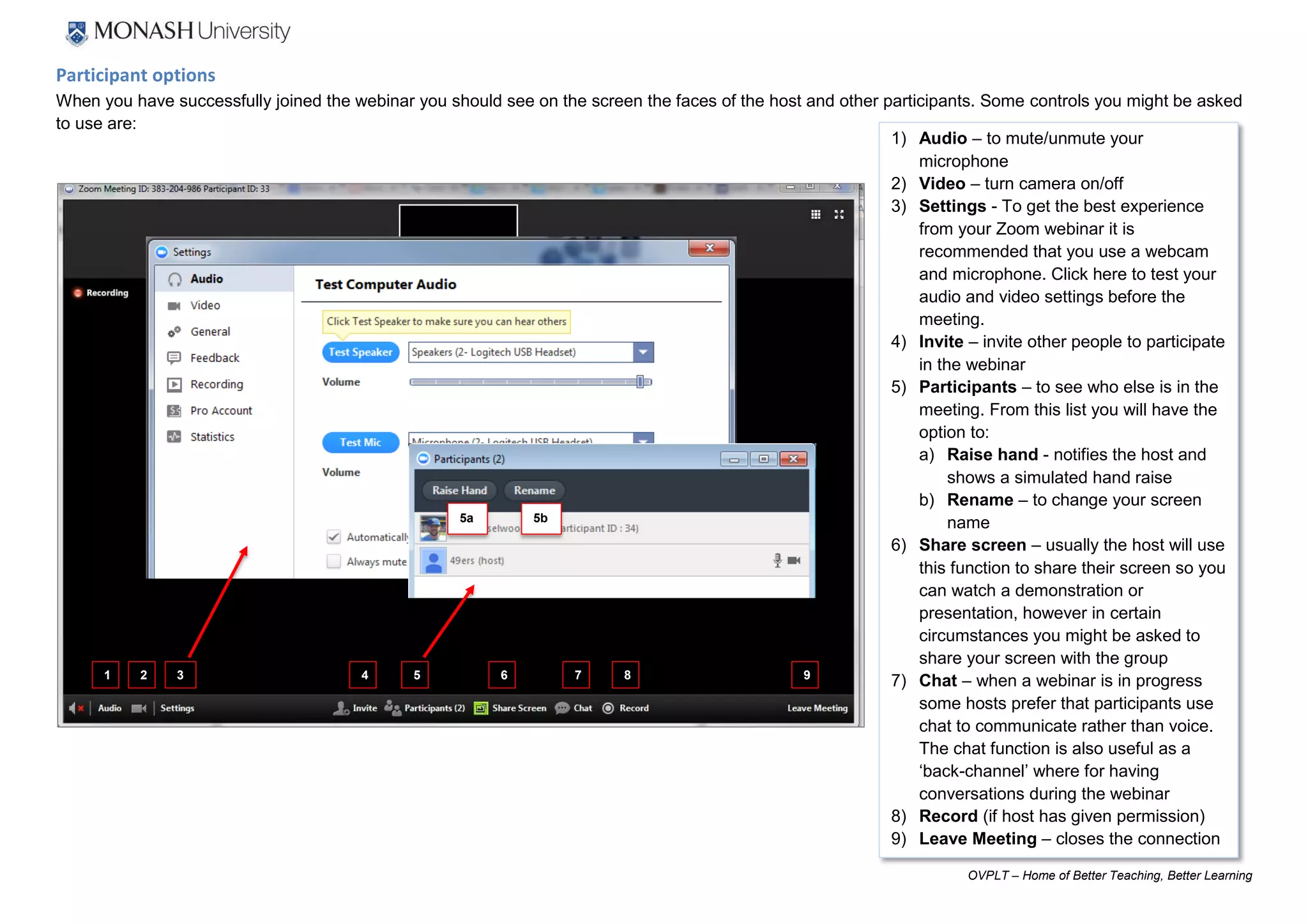Close the Settings dialog
This screenshot has height=924, width=1308.
click(x=709, y=248)
